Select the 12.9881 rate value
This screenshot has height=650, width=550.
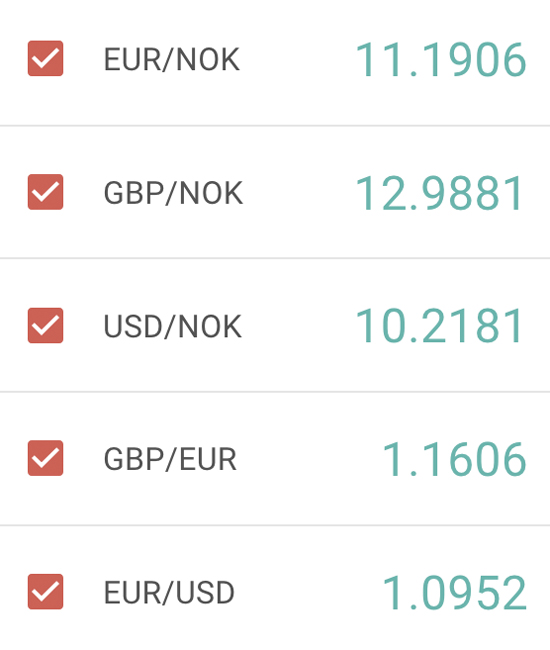440,193
